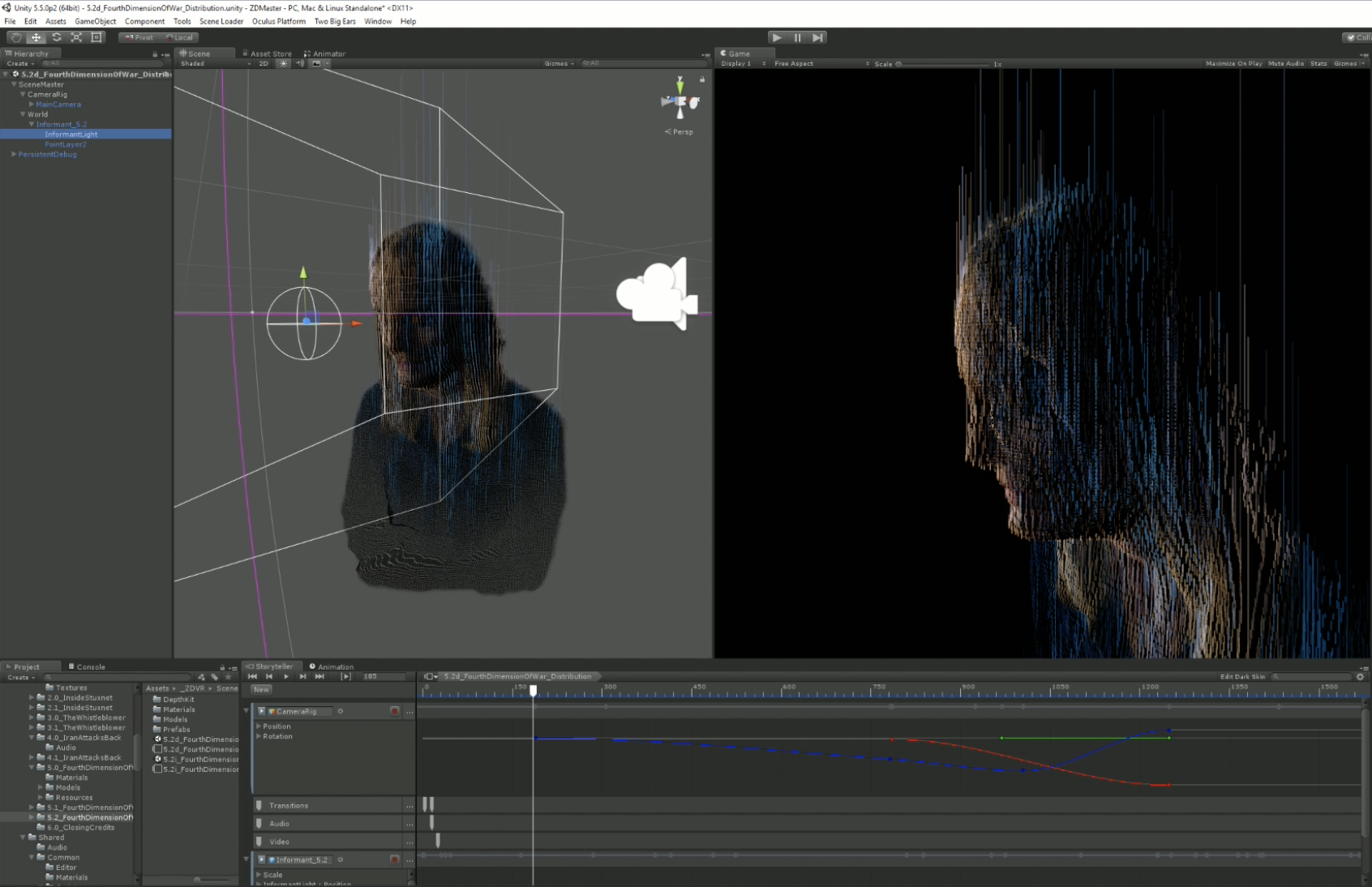Select the Hand tool in the toolbar

tap(15, 37)
